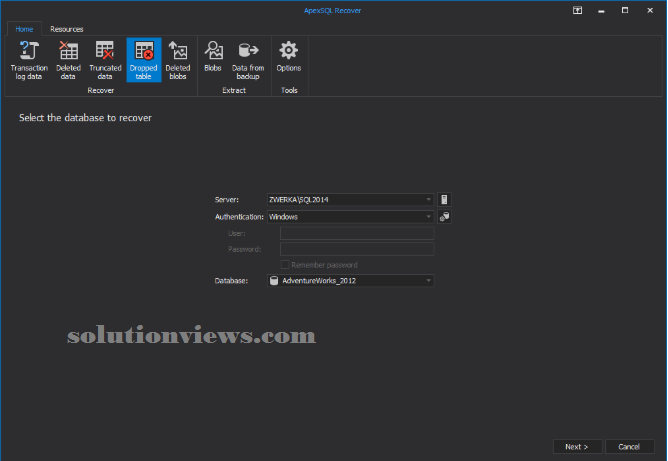Click the icon button beside Authentication field
This screenshot has height=461, width=668.
click(444, 216)
